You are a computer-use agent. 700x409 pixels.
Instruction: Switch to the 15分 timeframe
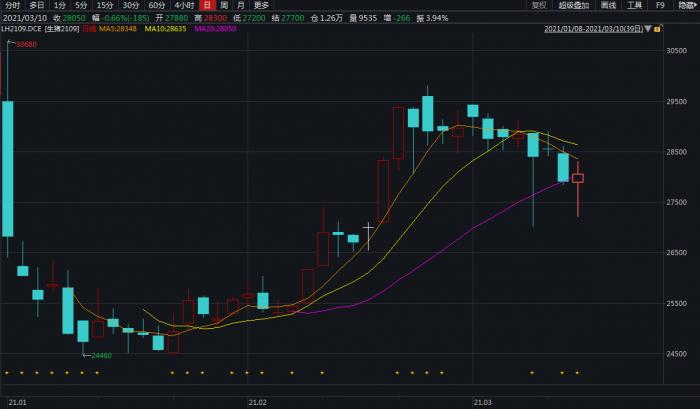(x=105, y=5)
